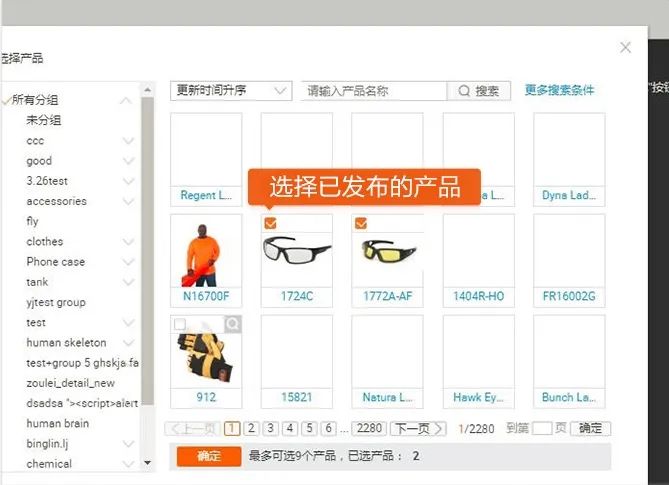This screenshot has height=485, width=669.
Task: Expand the ccc group
Action: coord(128,141)
